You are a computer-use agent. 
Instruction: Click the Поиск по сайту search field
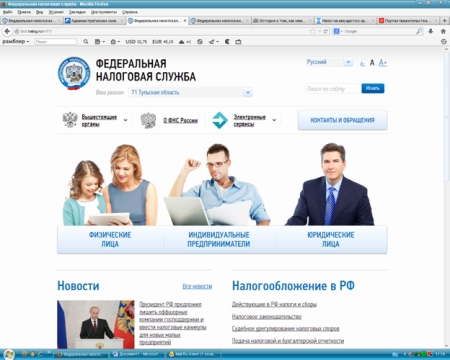(333, 89)
